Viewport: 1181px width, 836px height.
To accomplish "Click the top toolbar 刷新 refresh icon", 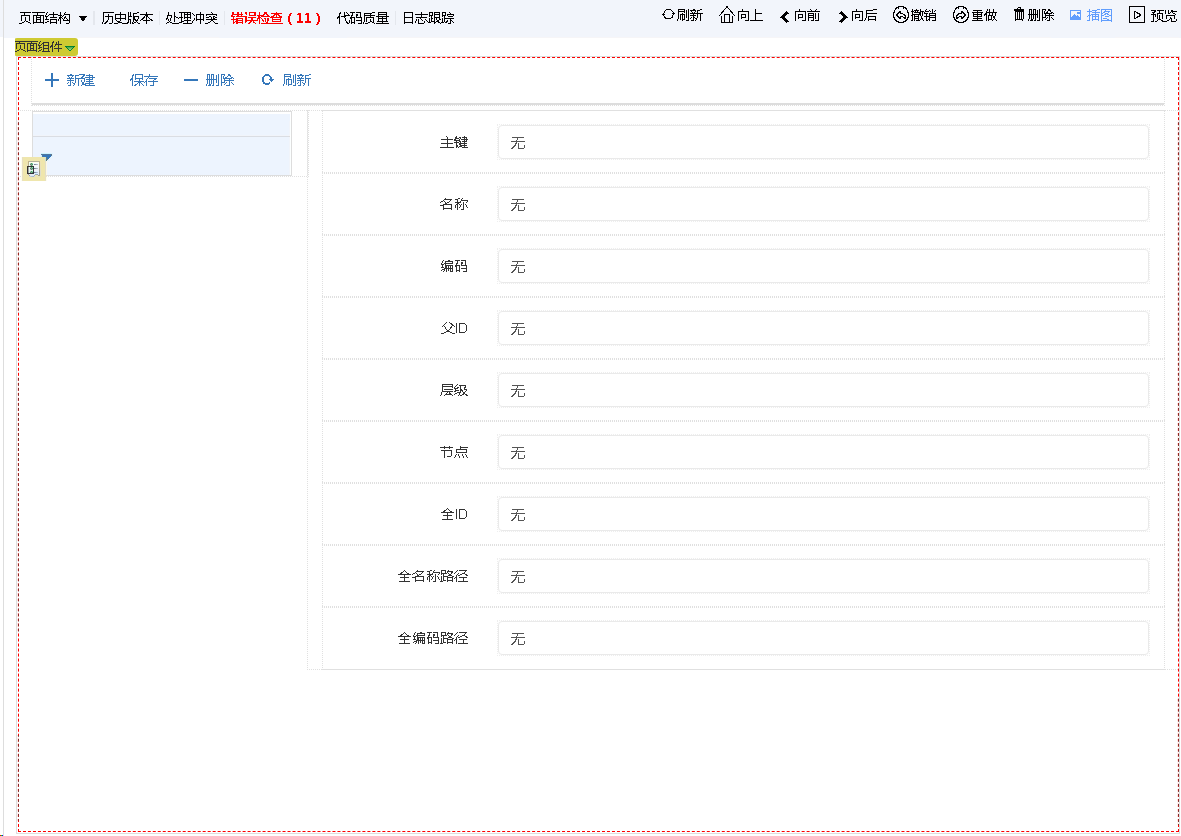I will pyautogui.click(x=668, y=15).
